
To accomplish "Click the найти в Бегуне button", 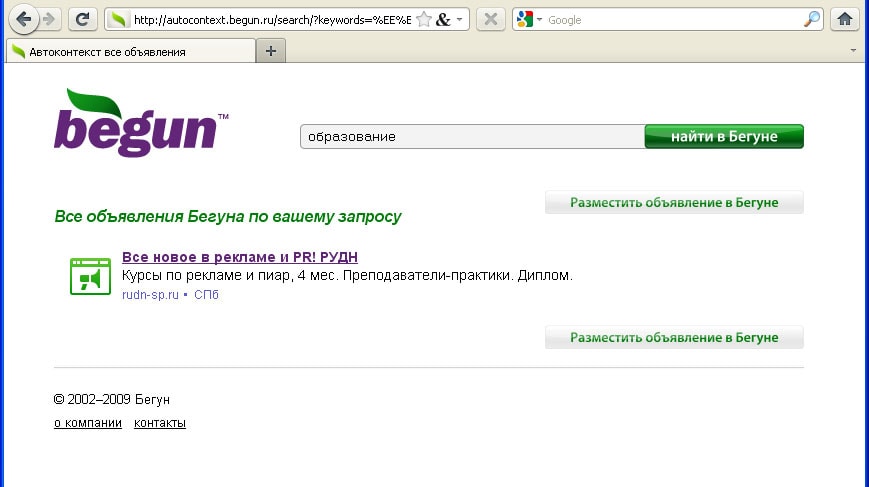I will click(x=724, y=136).
